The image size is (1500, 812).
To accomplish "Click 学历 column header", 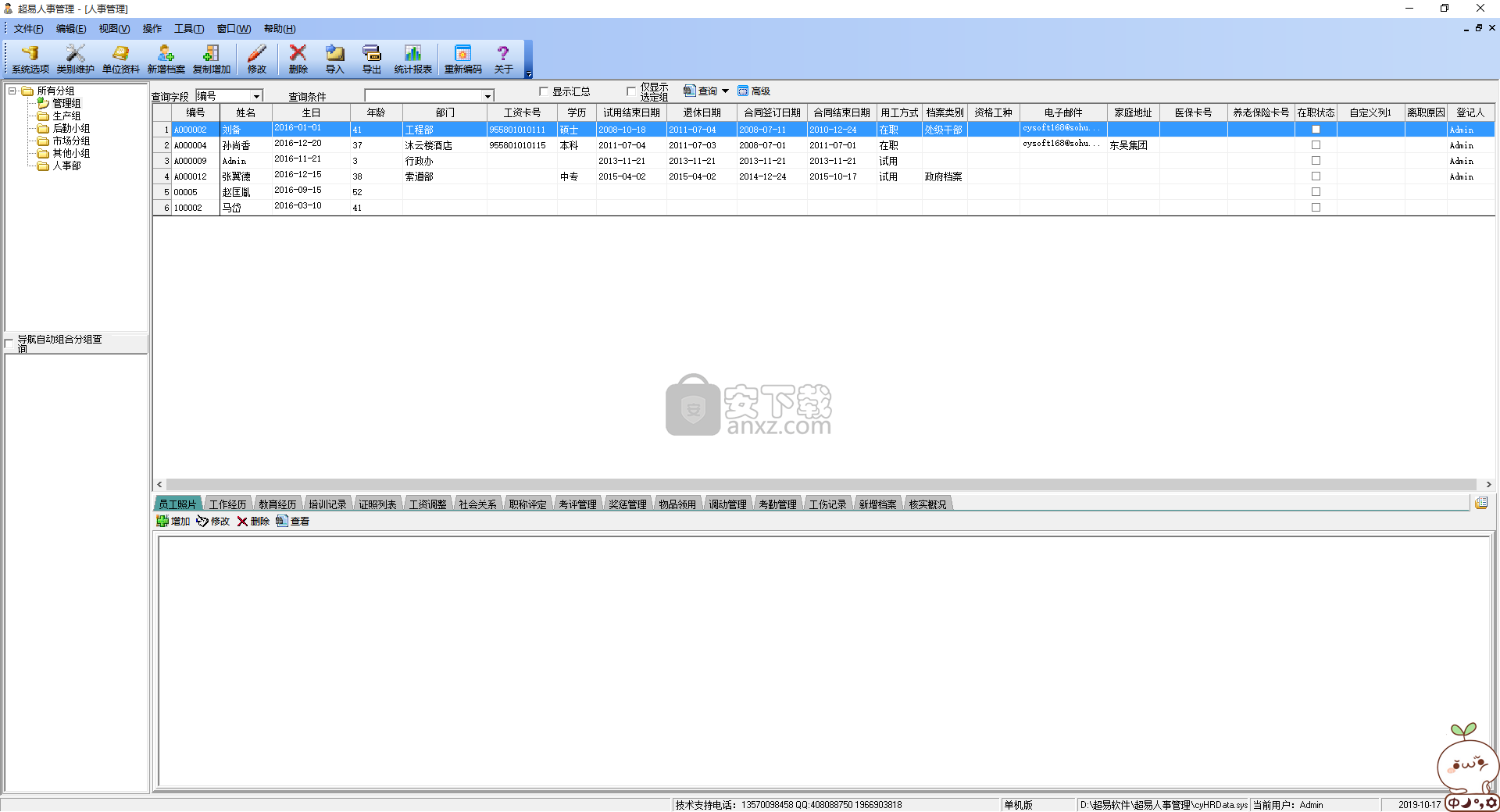I will (577, 112).
